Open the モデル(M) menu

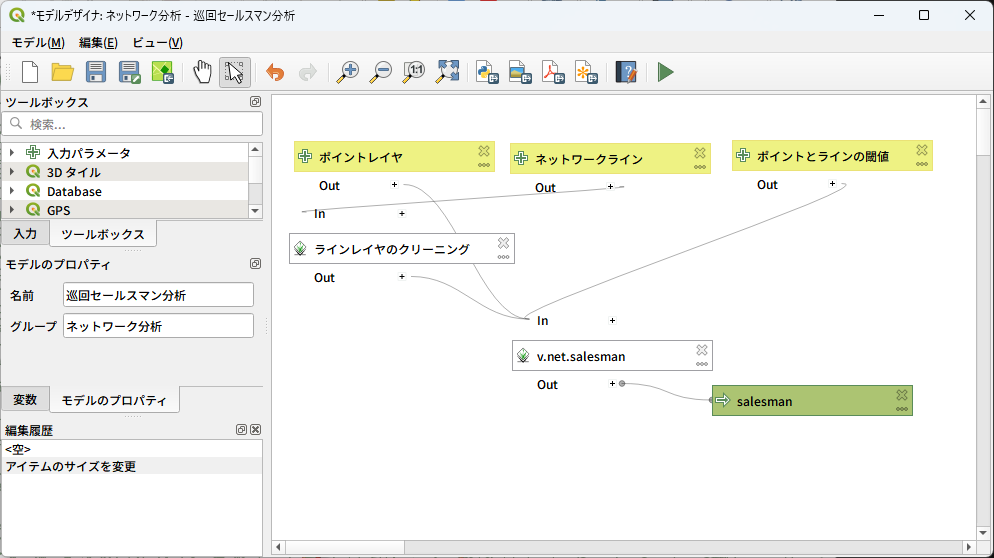click(x=38, y=43)
